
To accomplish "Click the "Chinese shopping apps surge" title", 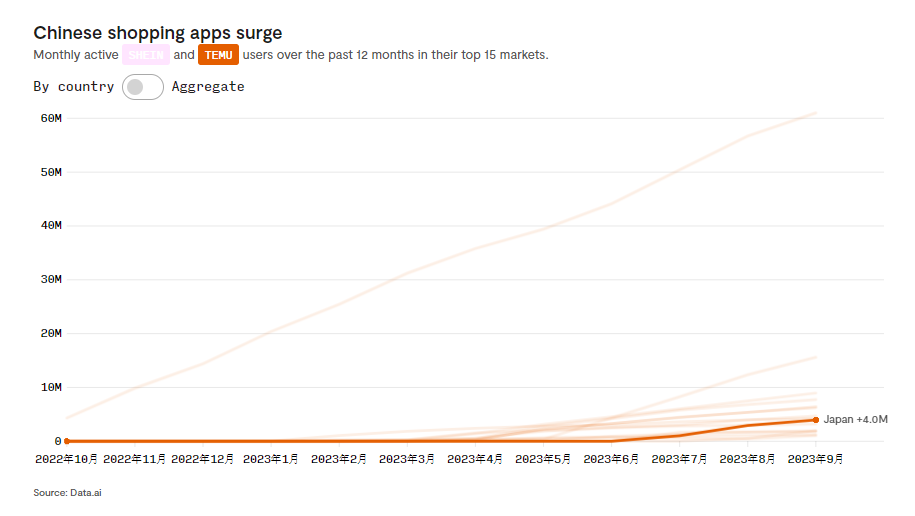I will (158, 33).
